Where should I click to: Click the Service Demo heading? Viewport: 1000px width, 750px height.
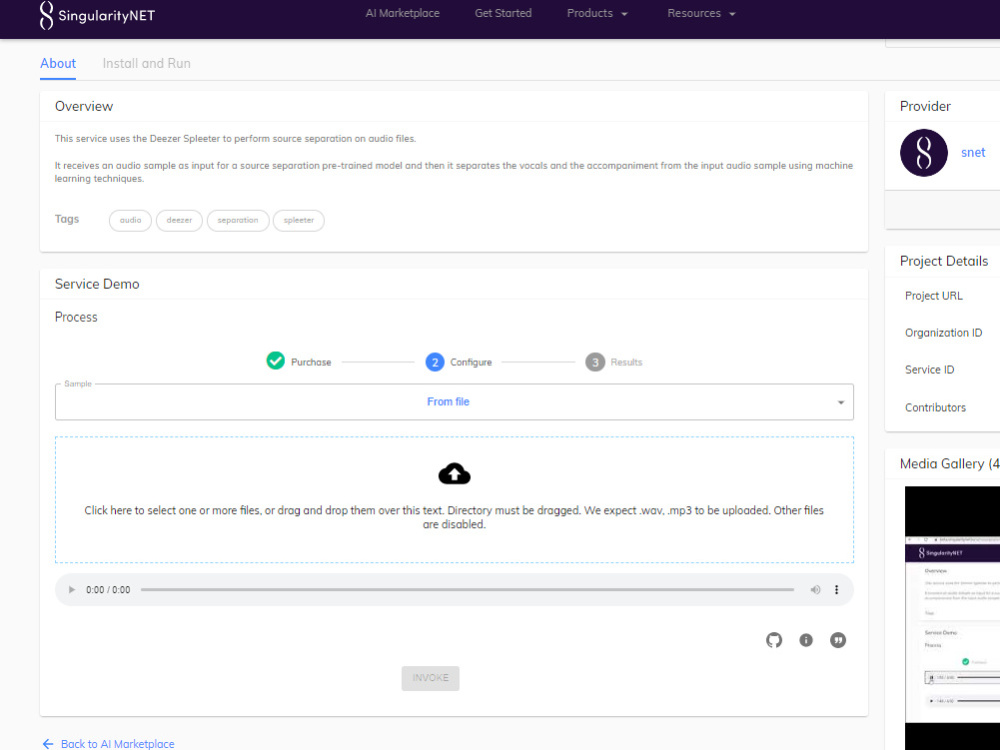pyautogui.click(x=97, y=284)
